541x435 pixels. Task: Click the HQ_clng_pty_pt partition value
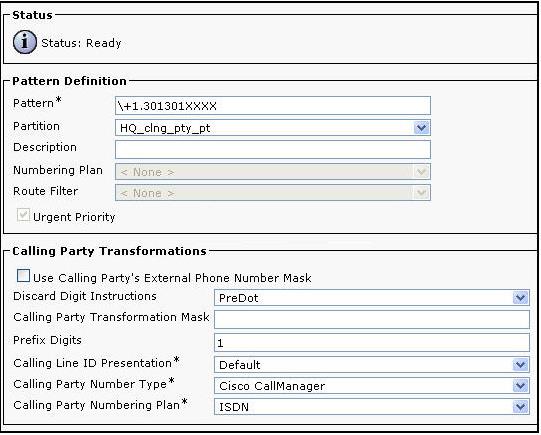coord(165,128)
